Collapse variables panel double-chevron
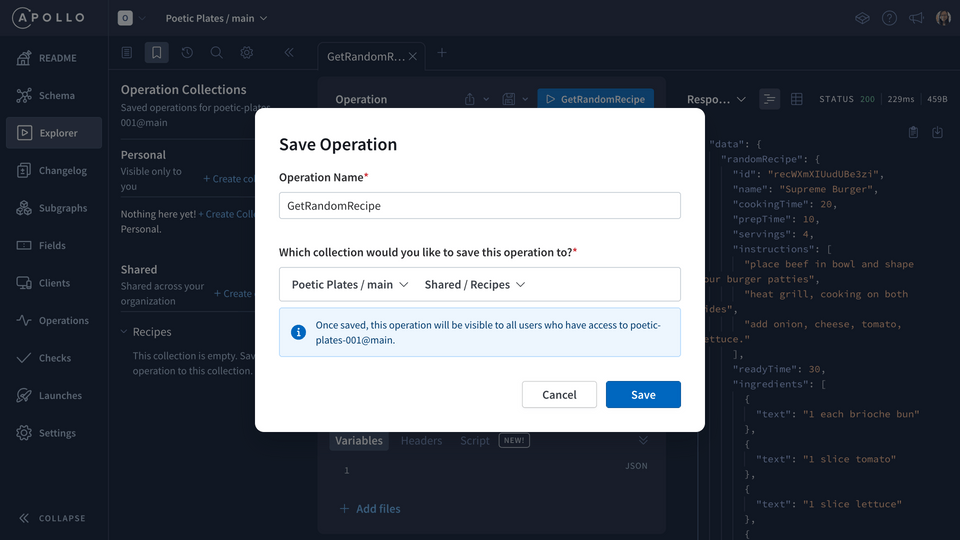The image size is (960, 540). tap(643, 440)
